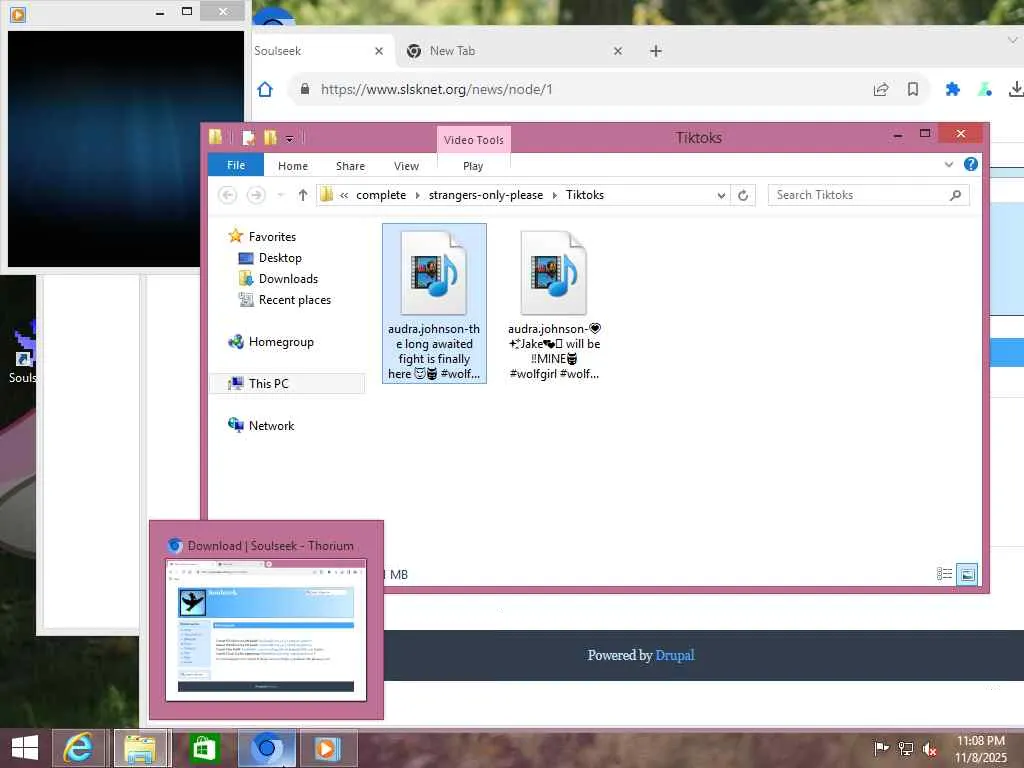Screen dimensions: 1024x768
Task: Open the View ribbon tab
Action: tap(406, 166)
